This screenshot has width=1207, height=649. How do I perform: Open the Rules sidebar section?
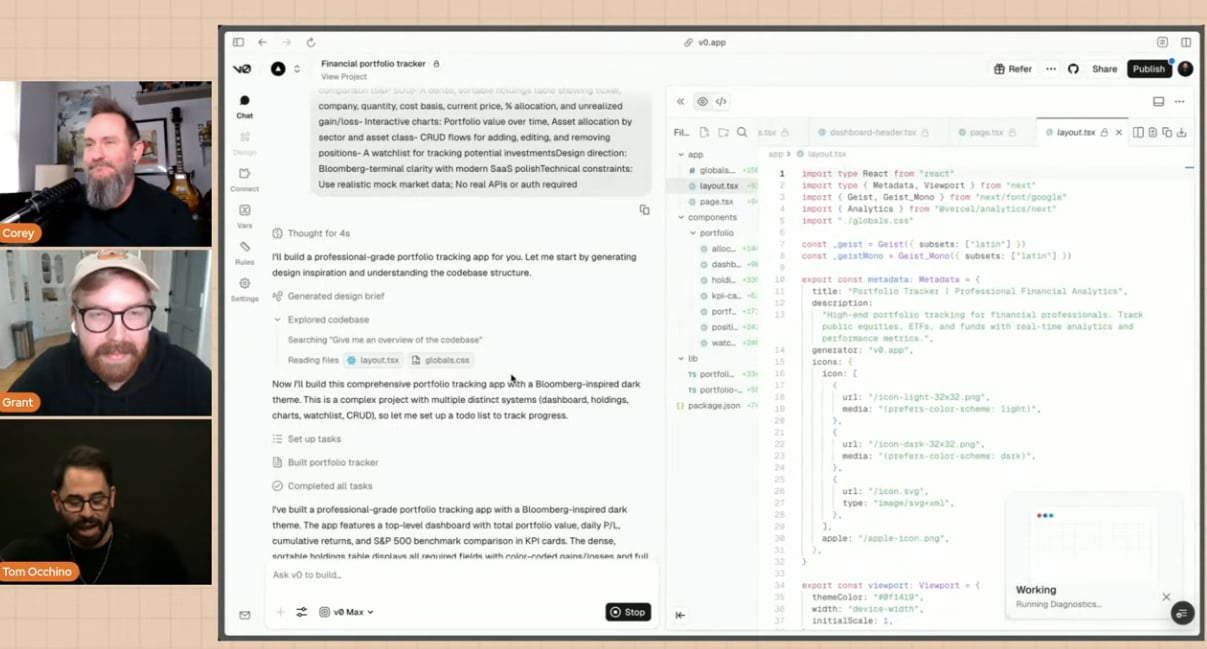click(x=244, y=253)
